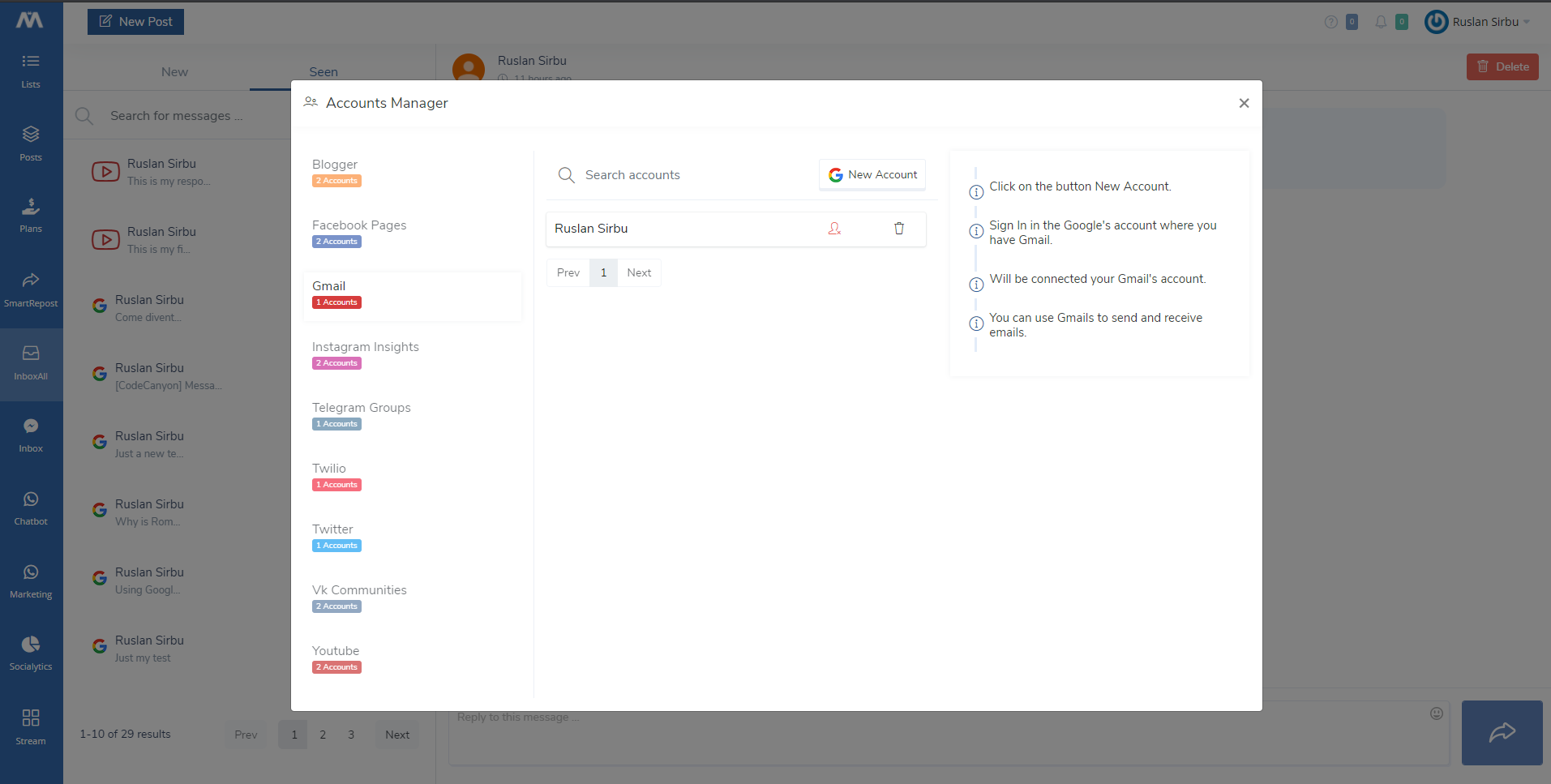The height and width of the screenshot is (784, 1551).
Task: Select Telegram Groups network
Action: pyautogui.click(x=413, y=415)
